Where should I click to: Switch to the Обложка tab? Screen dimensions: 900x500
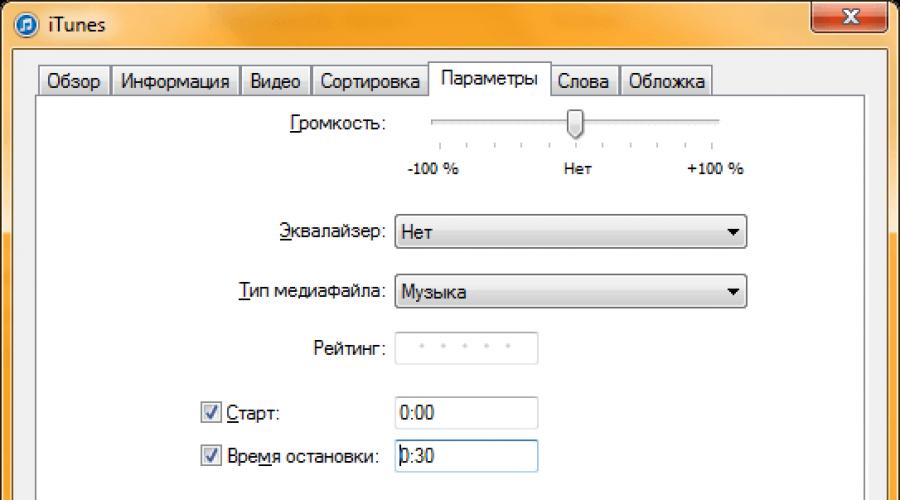point(666,81)
